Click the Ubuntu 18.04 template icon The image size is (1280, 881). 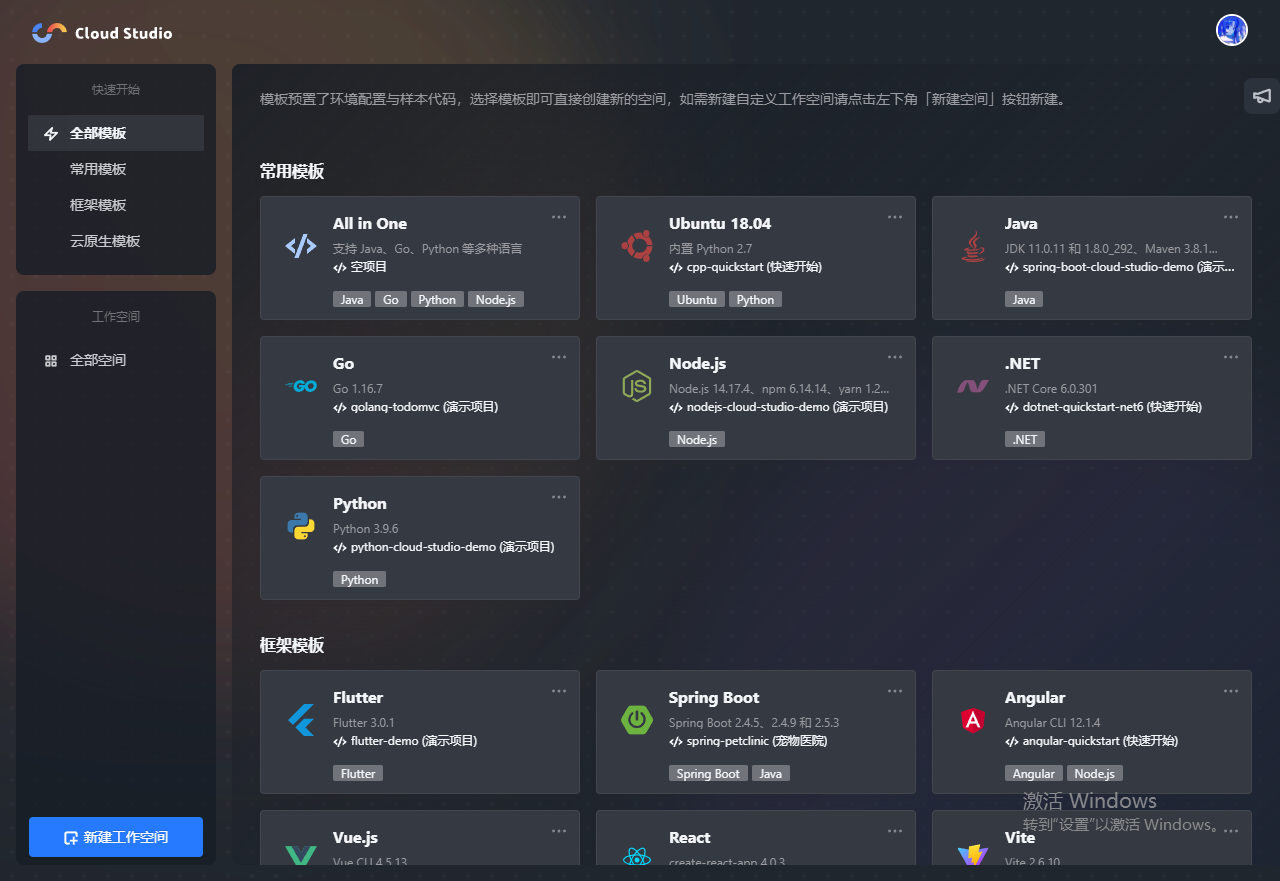(x=636, y=245)
